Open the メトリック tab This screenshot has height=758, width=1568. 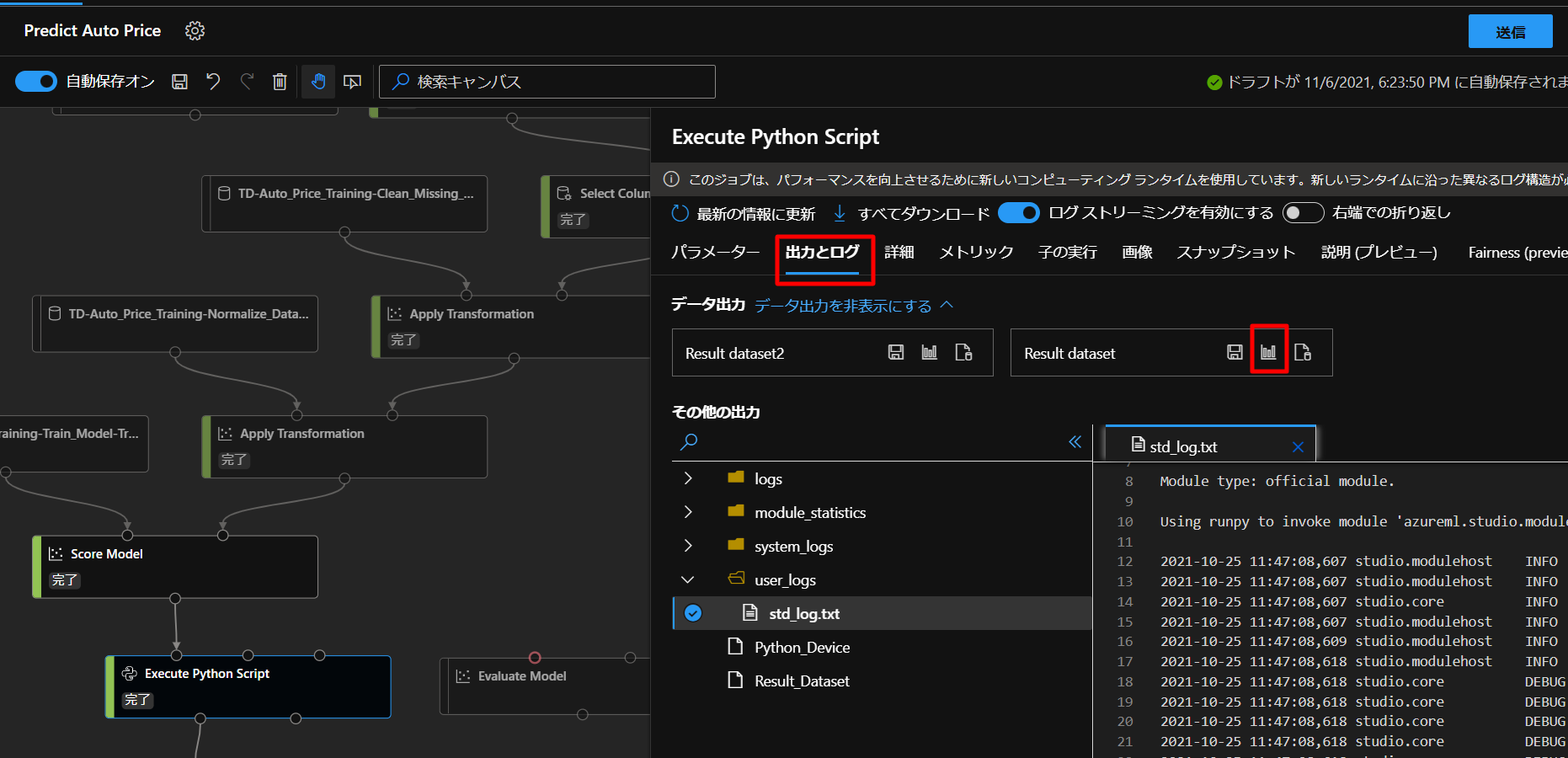pos(976,252)
